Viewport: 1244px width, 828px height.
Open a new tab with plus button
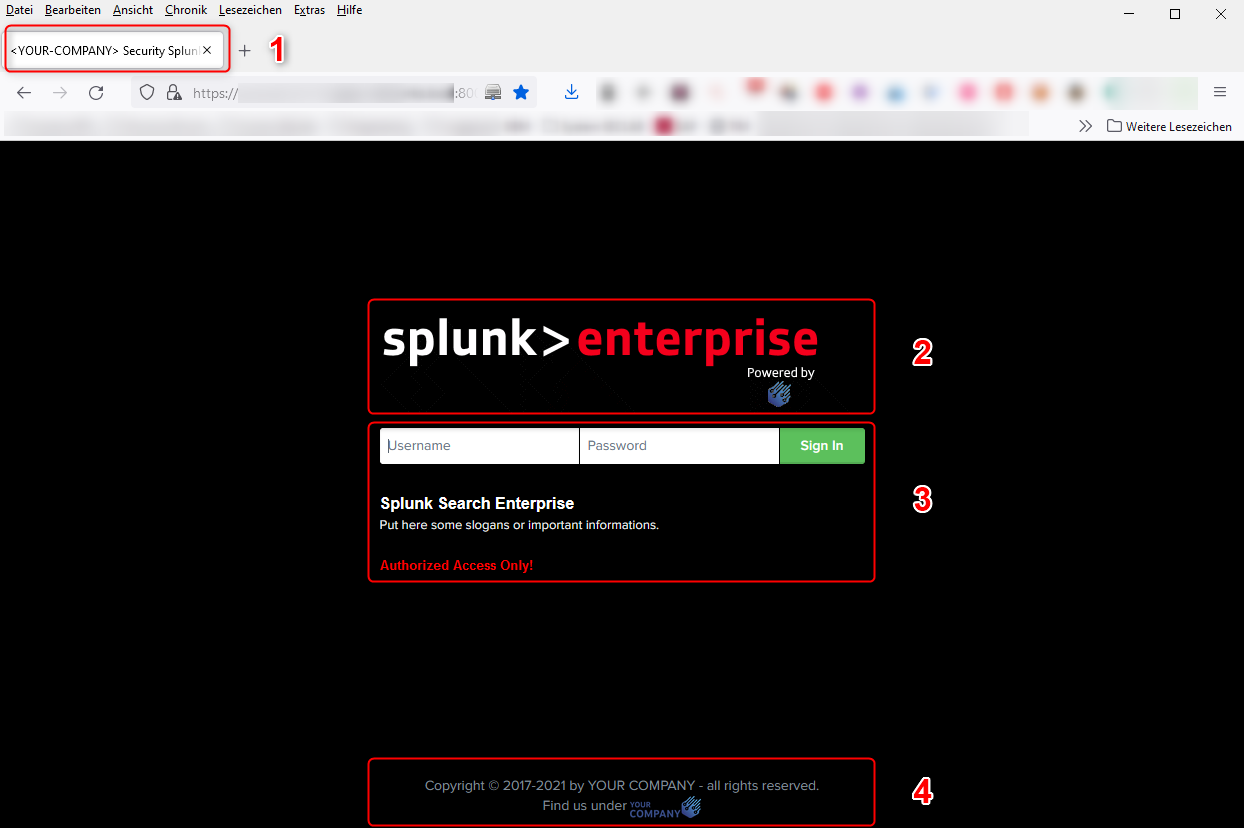[244, 51]
